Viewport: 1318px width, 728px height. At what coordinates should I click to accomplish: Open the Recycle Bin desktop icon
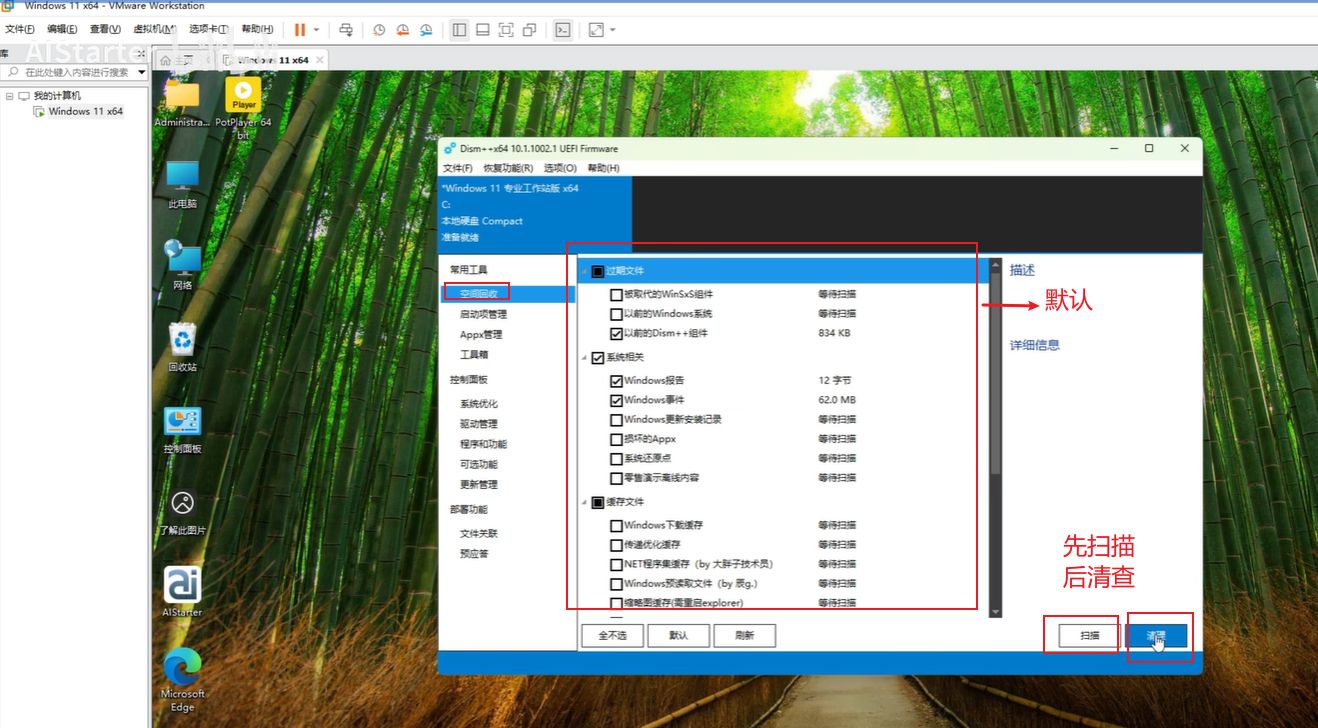tap(182, 341)
